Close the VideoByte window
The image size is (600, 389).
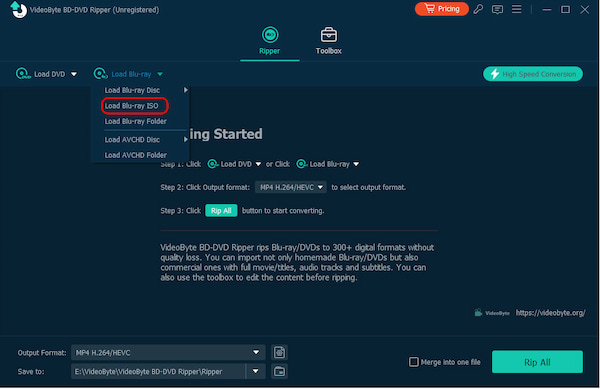(585, 9)
